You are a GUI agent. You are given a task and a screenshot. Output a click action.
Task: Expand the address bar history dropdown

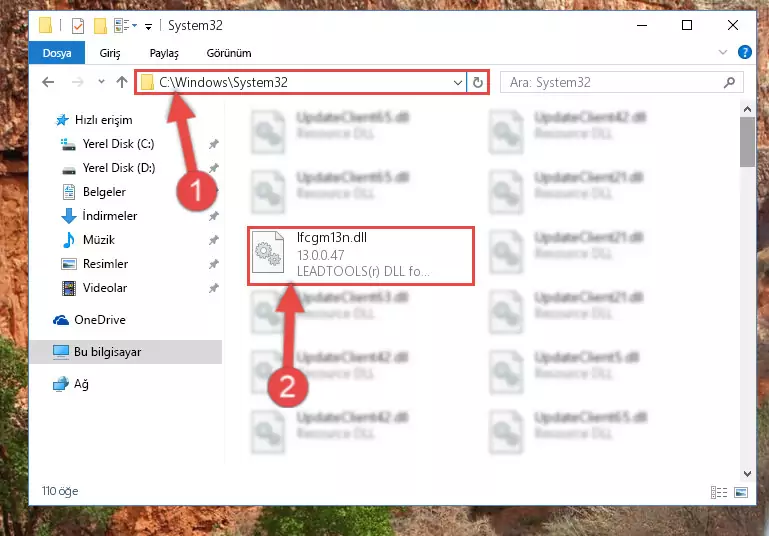coord(458,82)
